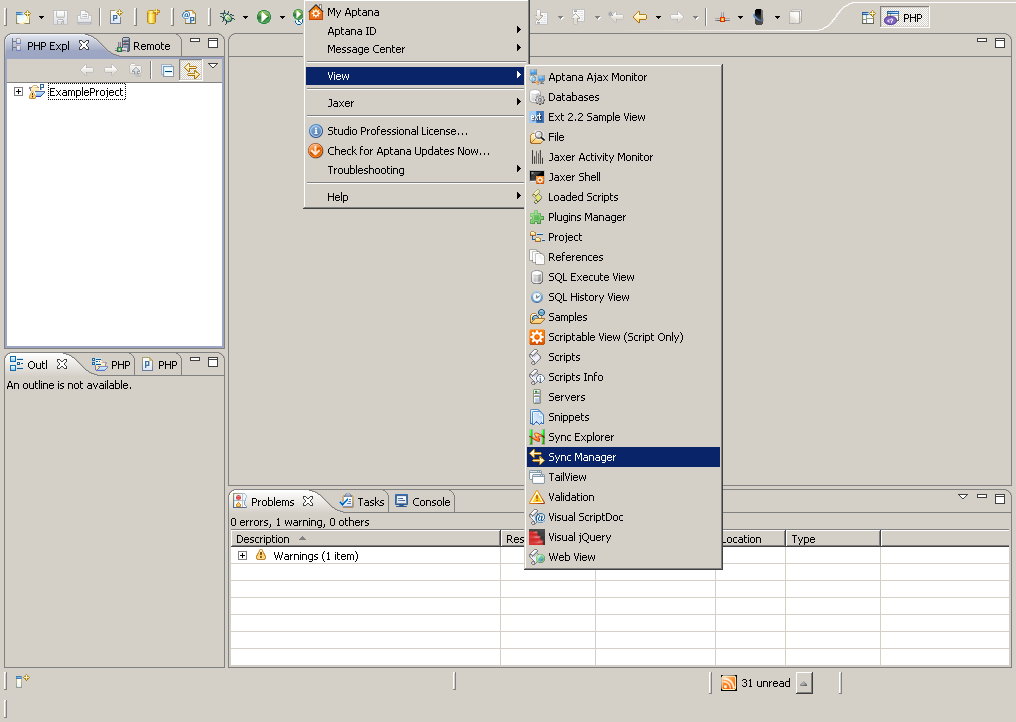1016x722 pixels.
Task: Open the Debug dropdown arrow
Action: (x=245, y=17)
